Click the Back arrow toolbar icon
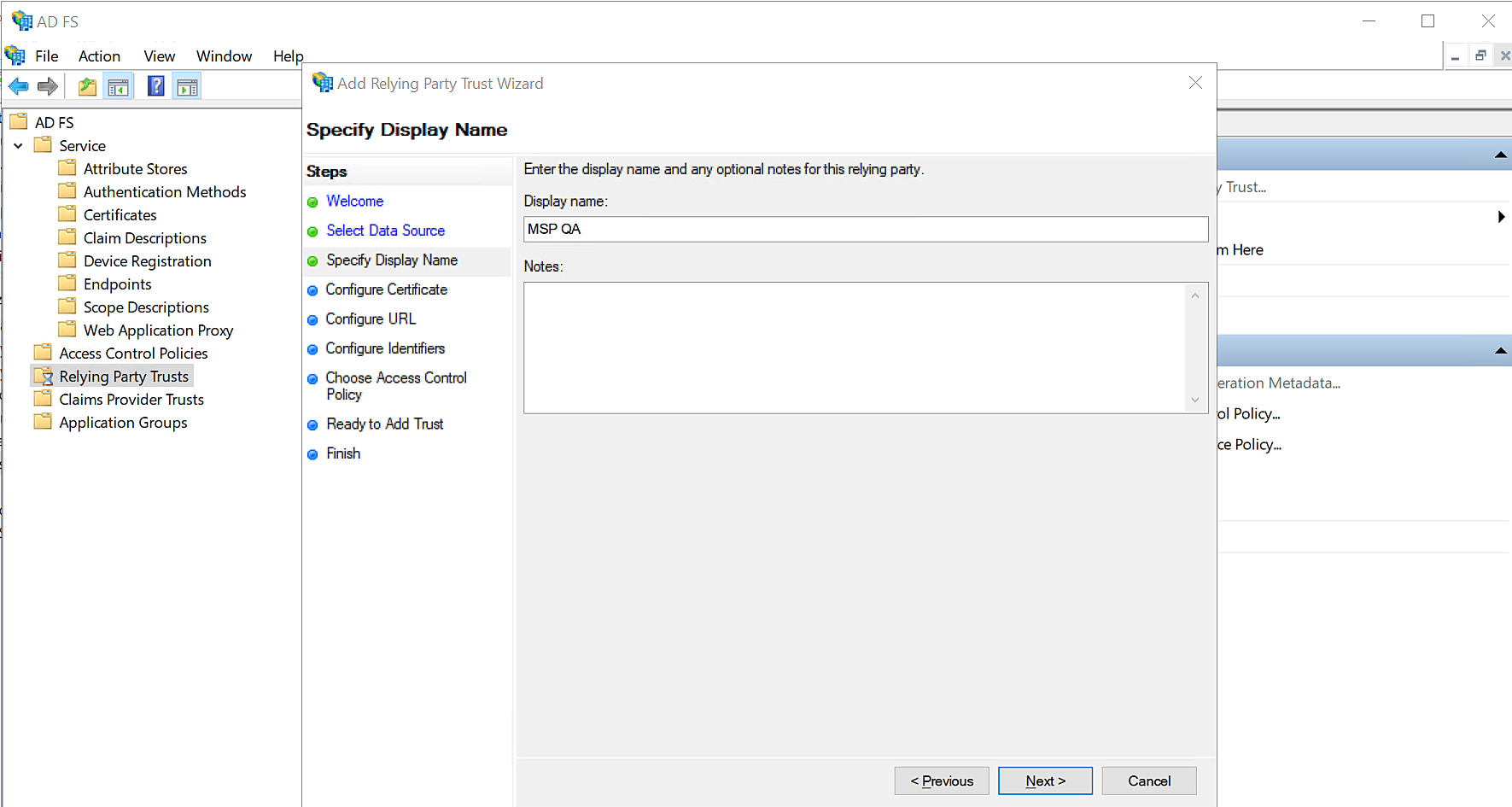Viewport: 1512px width, 807px height. (18, 86)
